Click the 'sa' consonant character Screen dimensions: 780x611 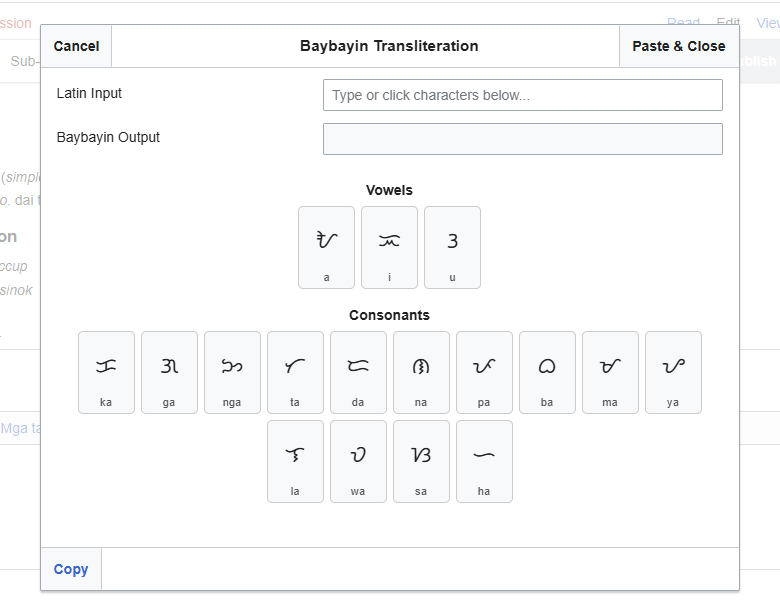point(421,461)
